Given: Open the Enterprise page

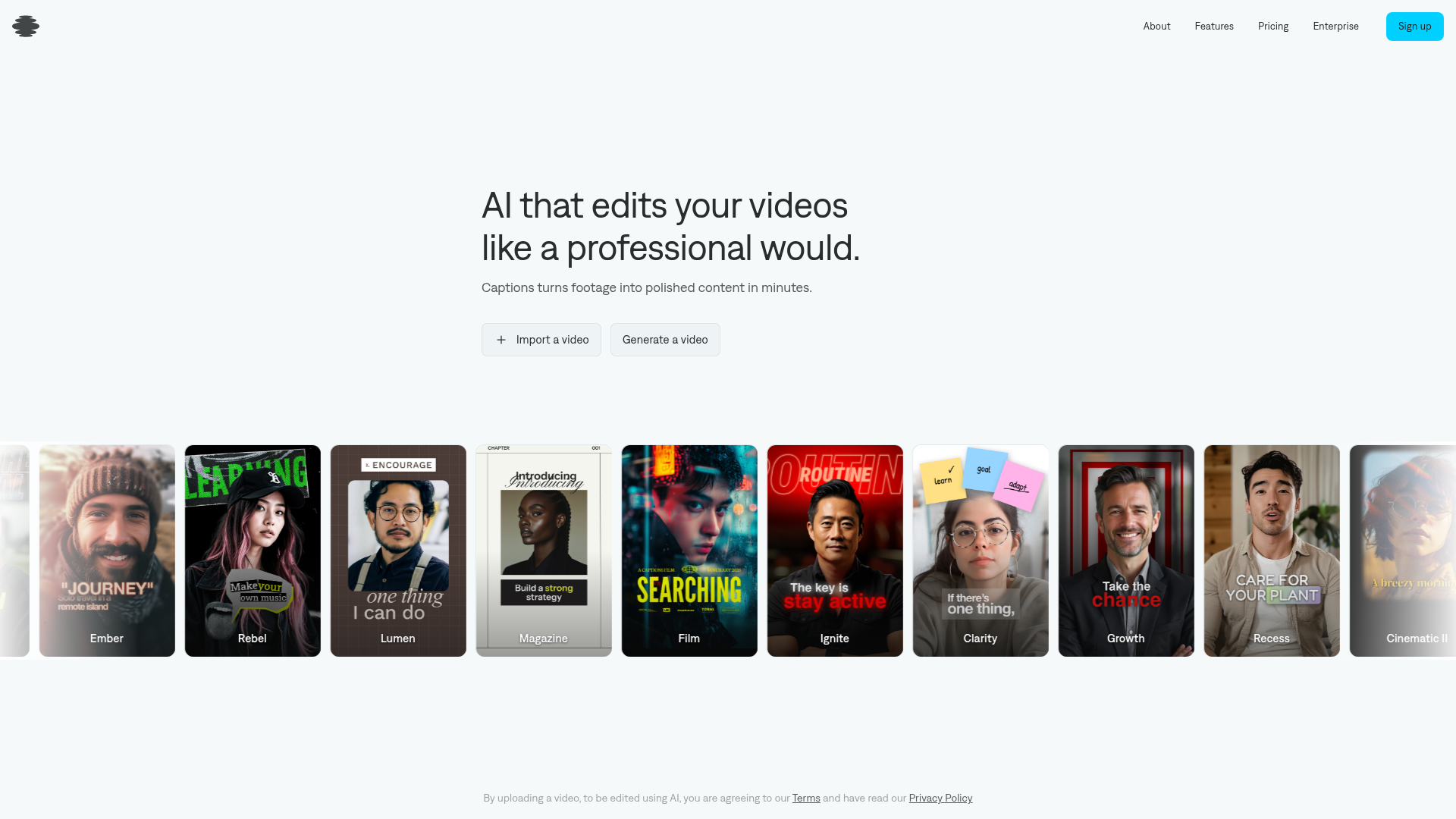Looking at the screenshot, I should coord(1335,26).
